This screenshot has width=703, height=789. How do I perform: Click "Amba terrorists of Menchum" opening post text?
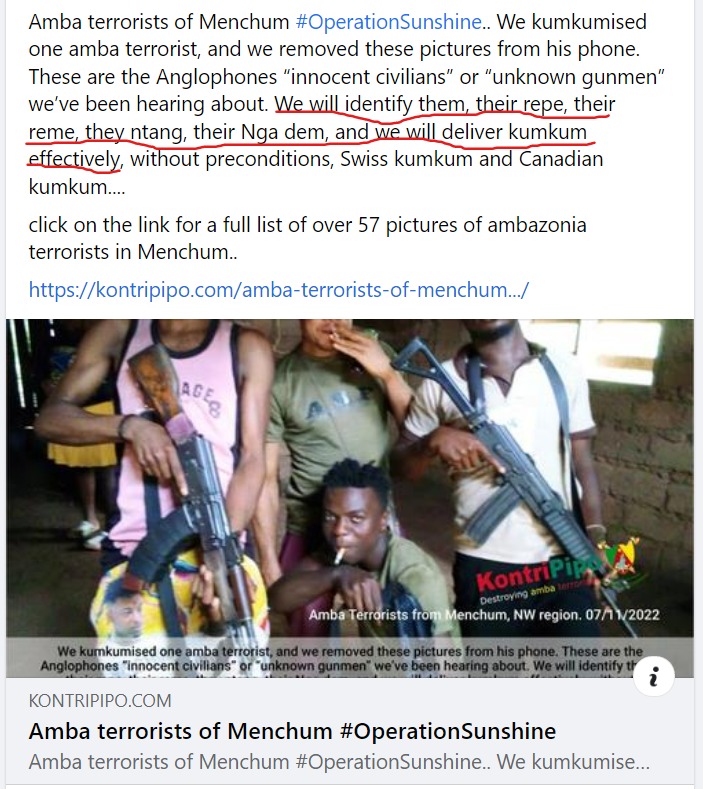click(x=159, y=22)
